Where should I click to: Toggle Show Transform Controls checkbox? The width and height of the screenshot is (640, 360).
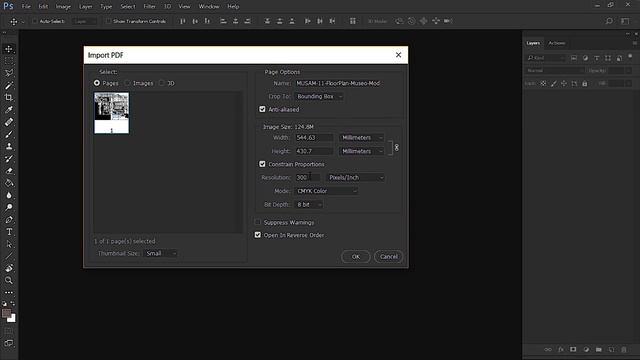[x=108, y=21]
